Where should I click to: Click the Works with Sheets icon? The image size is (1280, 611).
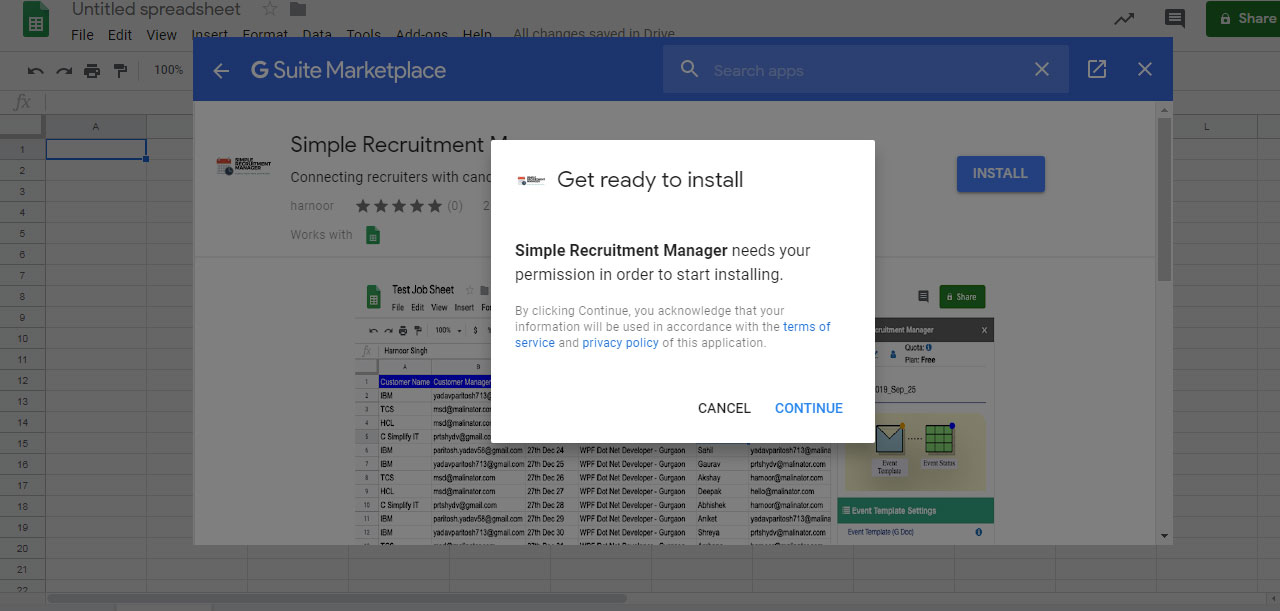(373, 235)
